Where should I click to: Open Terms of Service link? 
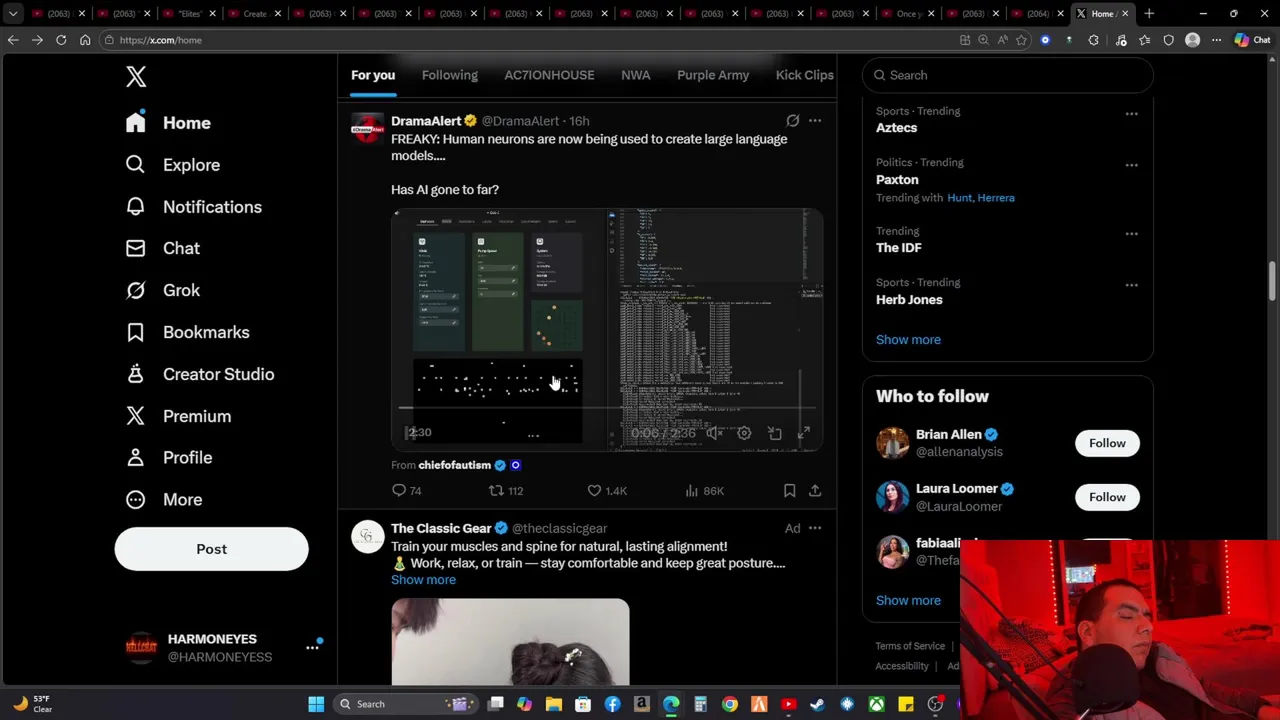[x=910, y=646]
